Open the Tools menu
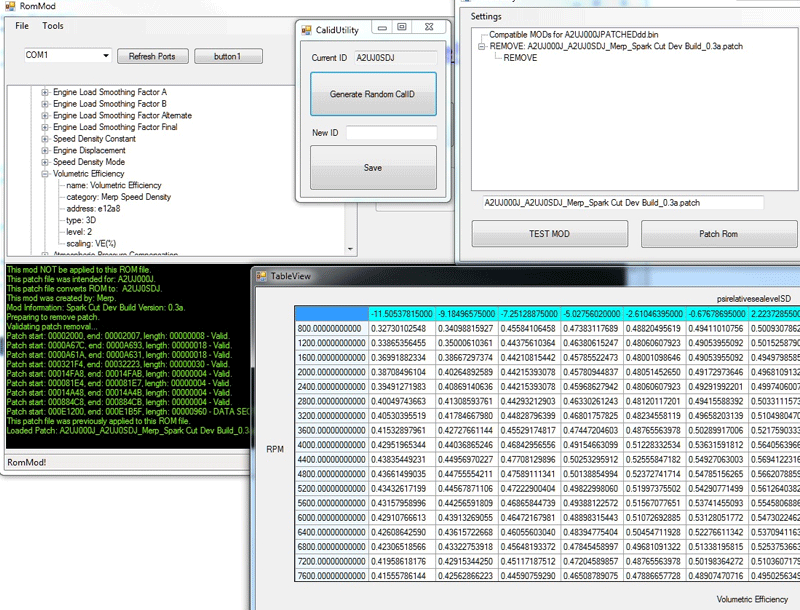The image size is (800, 610). [x=52, y=25]
